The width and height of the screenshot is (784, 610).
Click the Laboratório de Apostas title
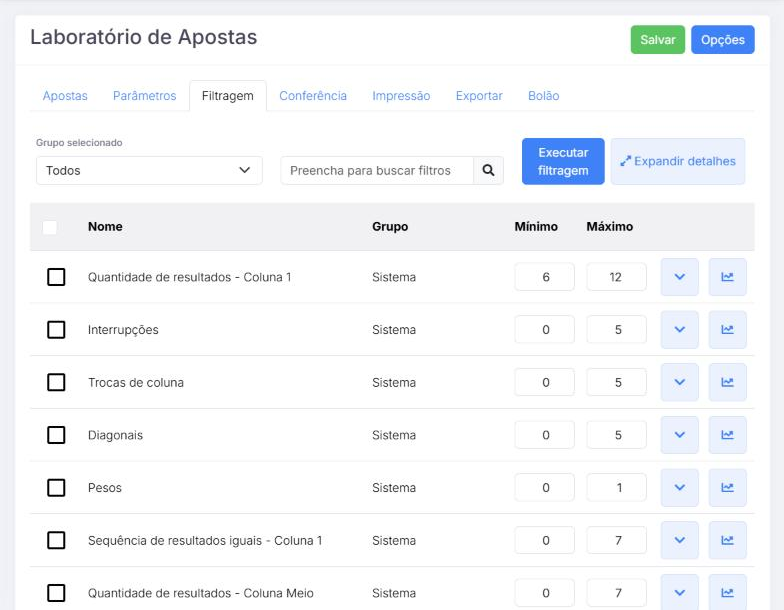click(144, 38)
